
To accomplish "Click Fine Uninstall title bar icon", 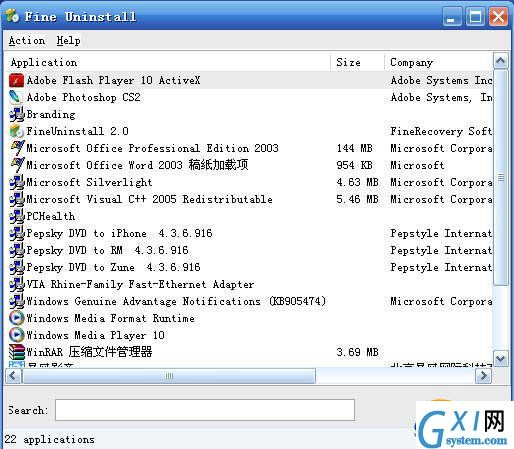I will click(12, 16).
